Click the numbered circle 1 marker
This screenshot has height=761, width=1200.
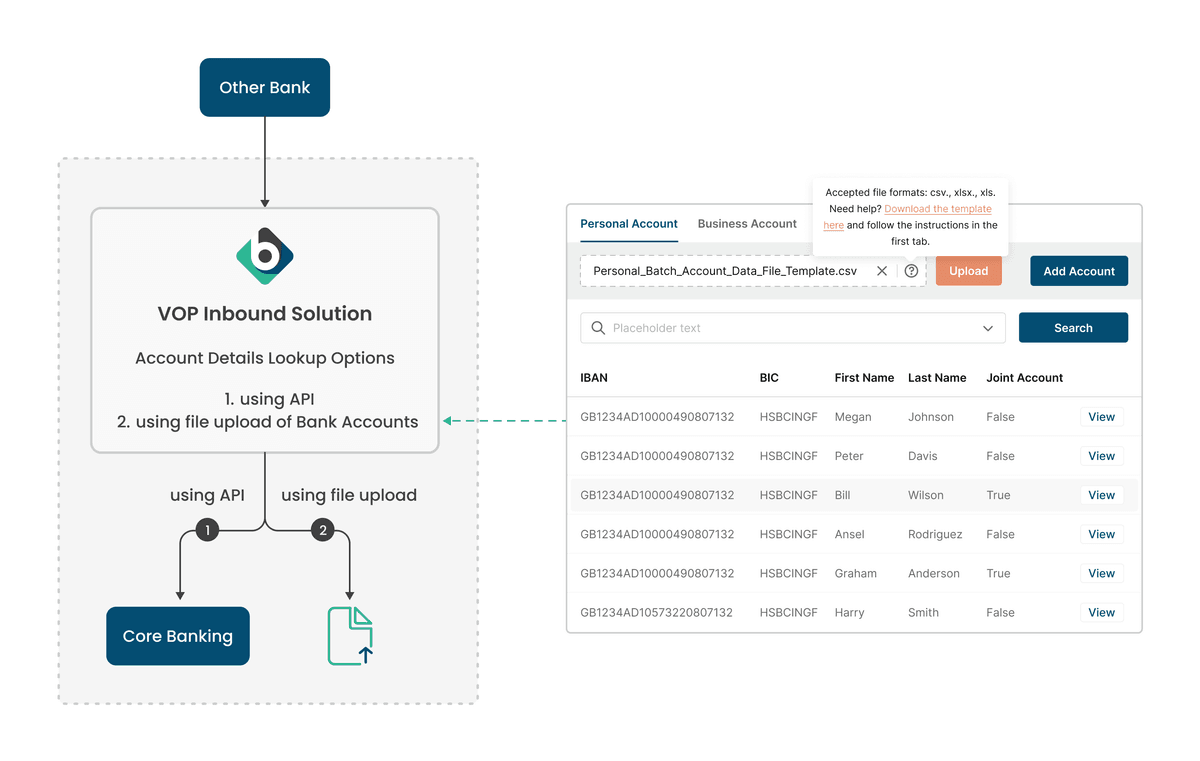[x=207, y=531]
